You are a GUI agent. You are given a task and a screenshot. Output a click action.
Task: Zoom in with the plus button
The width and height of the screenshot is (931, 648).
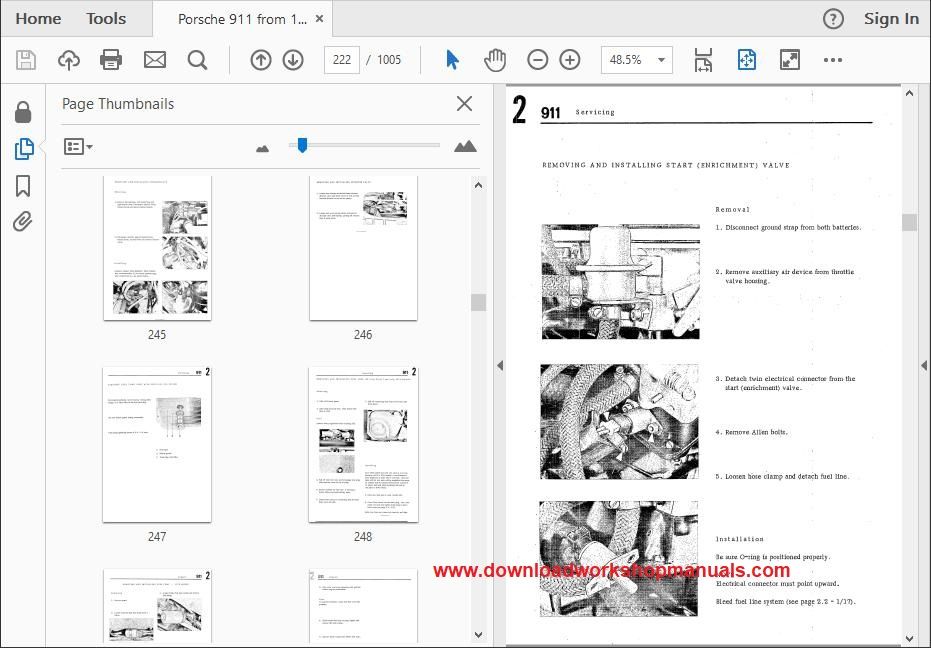tap(570, 60)
